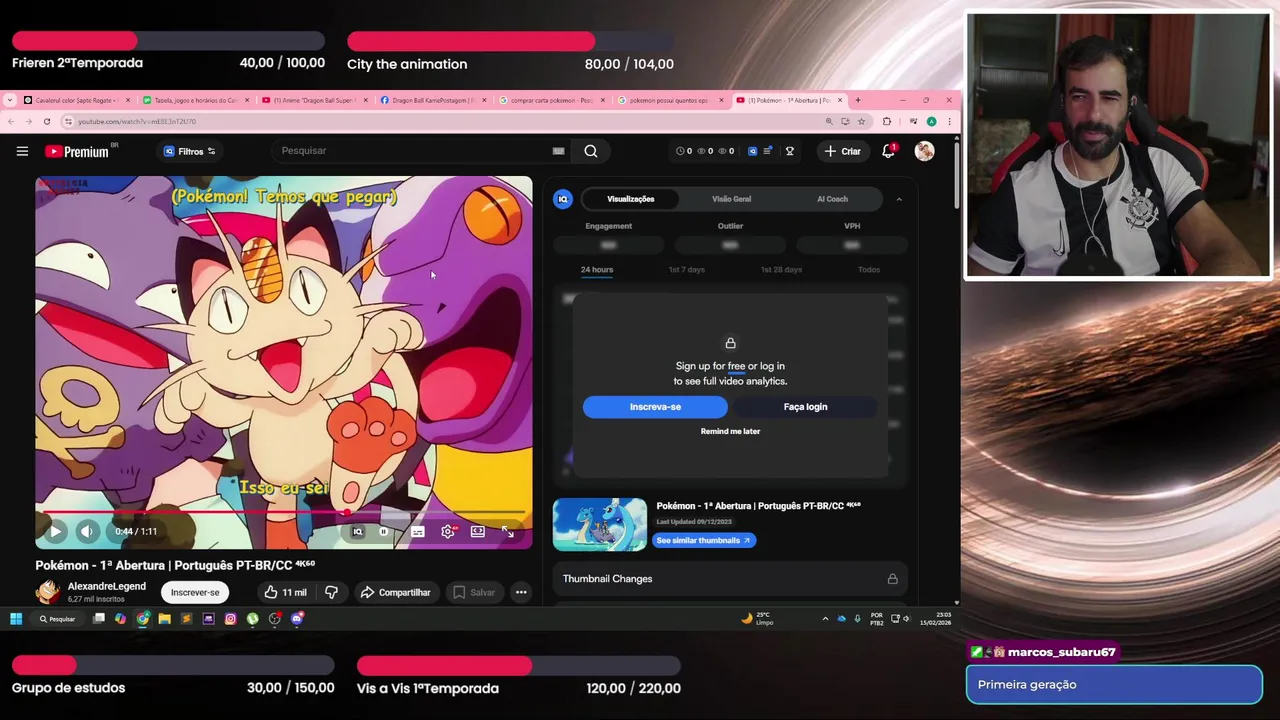Like the video with 11 mil likes

coord(284,592)
